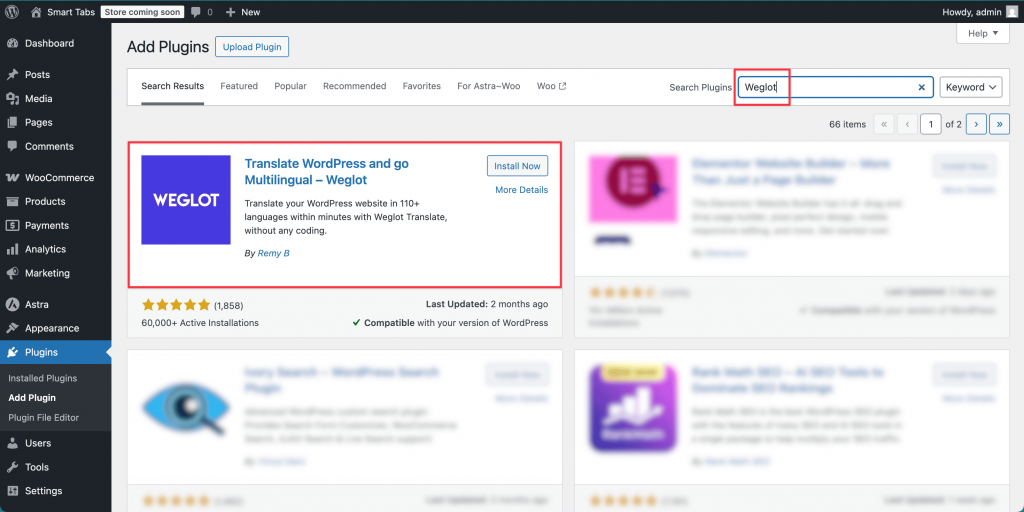
Task: Switch to the Recommended tab
Action: pyautogui.click(x=355, y=86)
